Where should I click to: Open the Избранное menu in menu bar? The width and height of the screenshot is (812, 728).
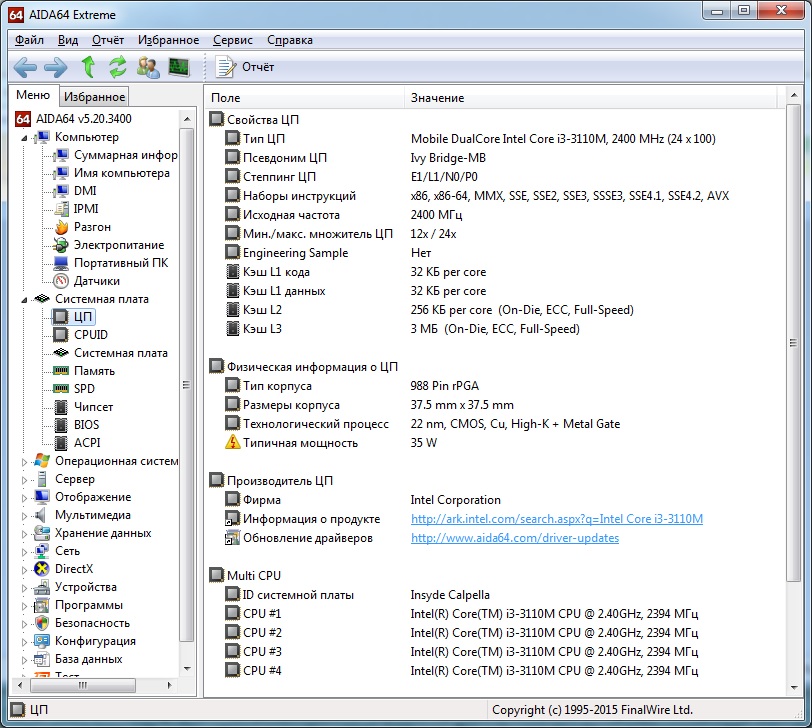[x=168, y=40]
